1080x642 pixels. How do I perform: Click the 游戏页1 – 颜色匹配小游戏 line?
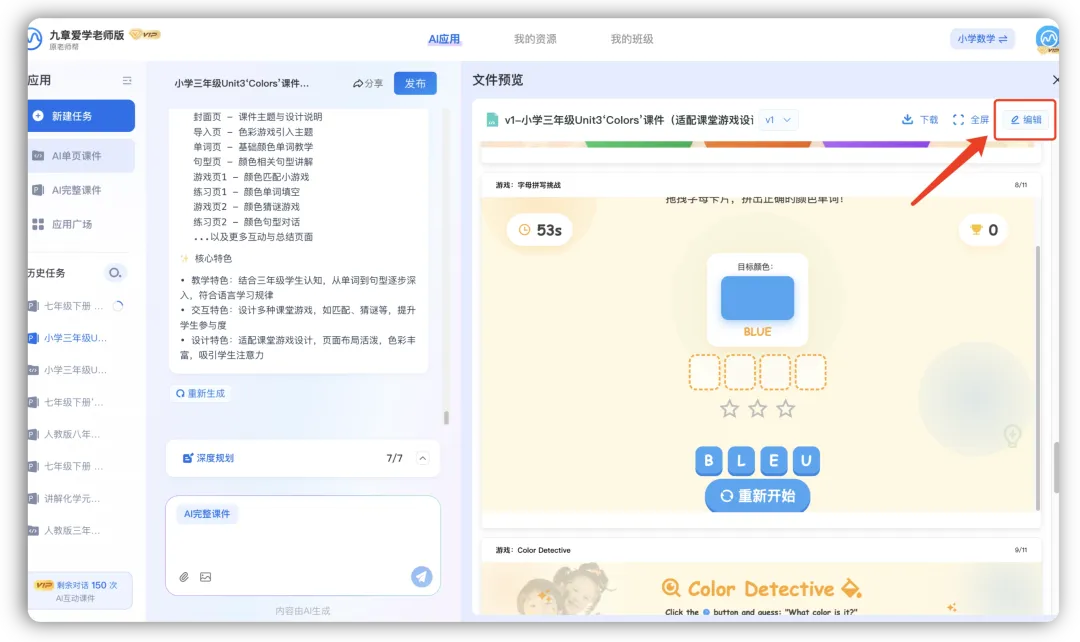251,177
